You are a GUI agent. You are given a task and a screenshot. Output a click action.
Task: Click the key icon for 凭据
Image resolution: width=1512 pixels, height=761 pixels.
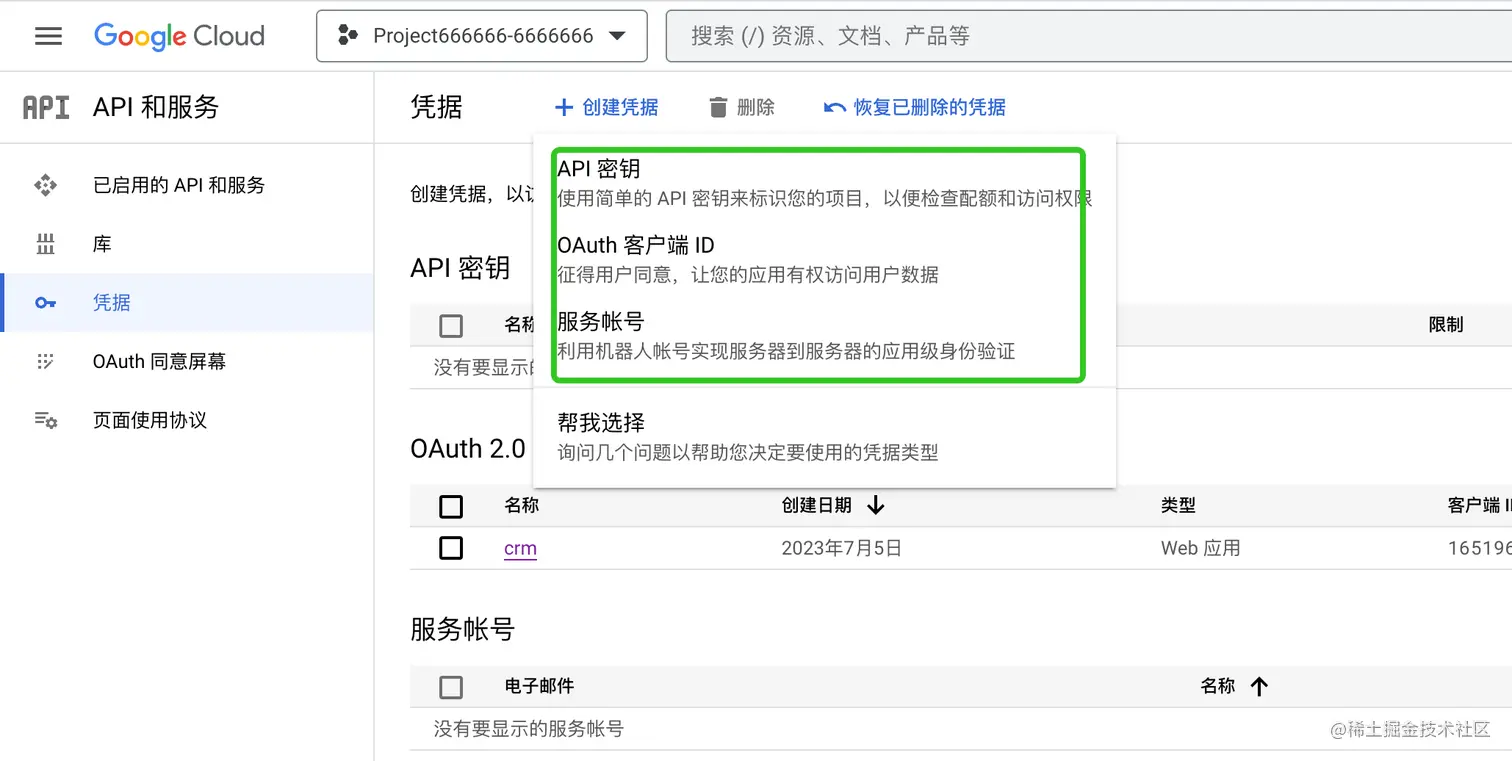(45, 303)
